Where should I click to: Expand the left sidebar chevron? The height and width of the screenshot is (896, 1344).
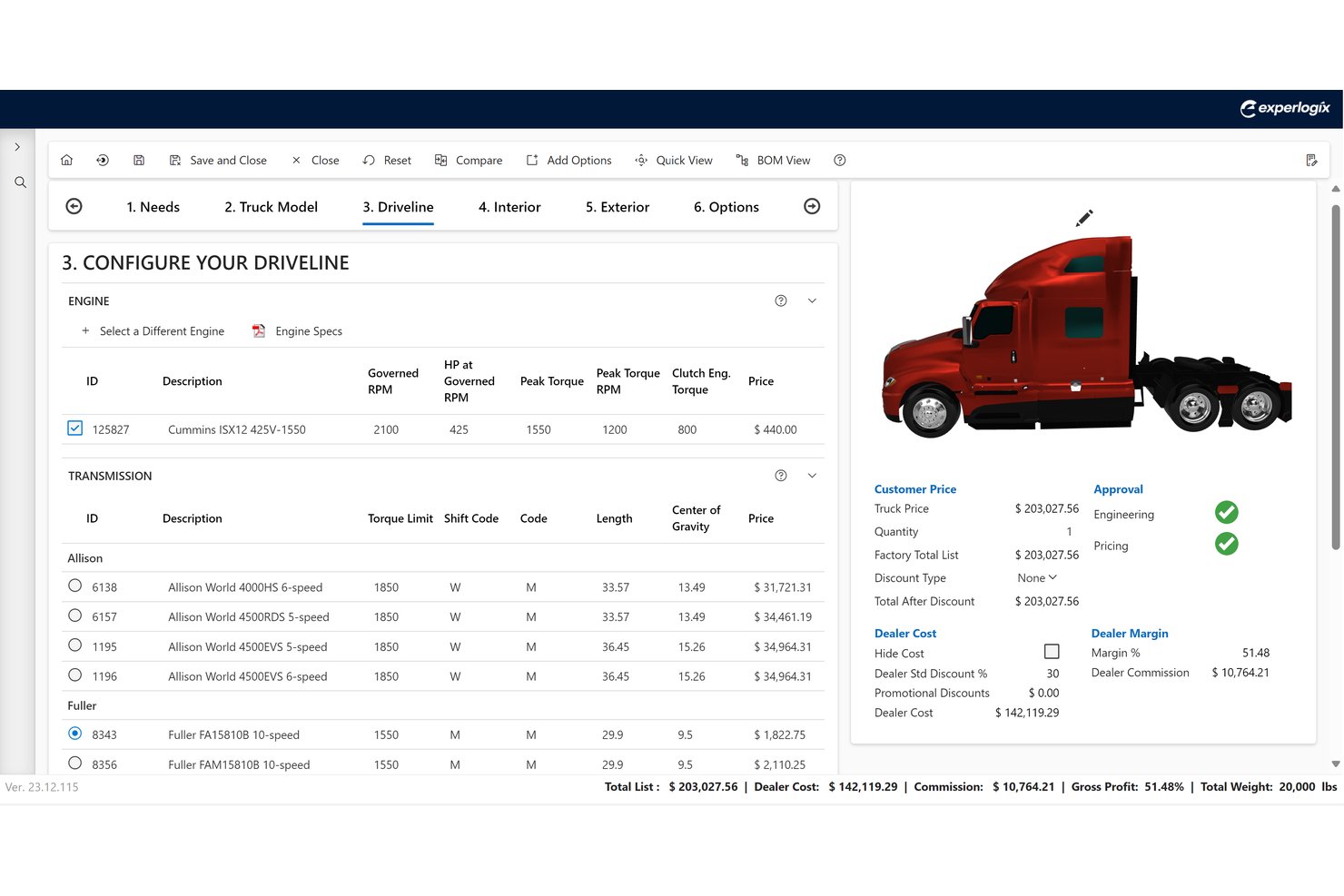17,147
